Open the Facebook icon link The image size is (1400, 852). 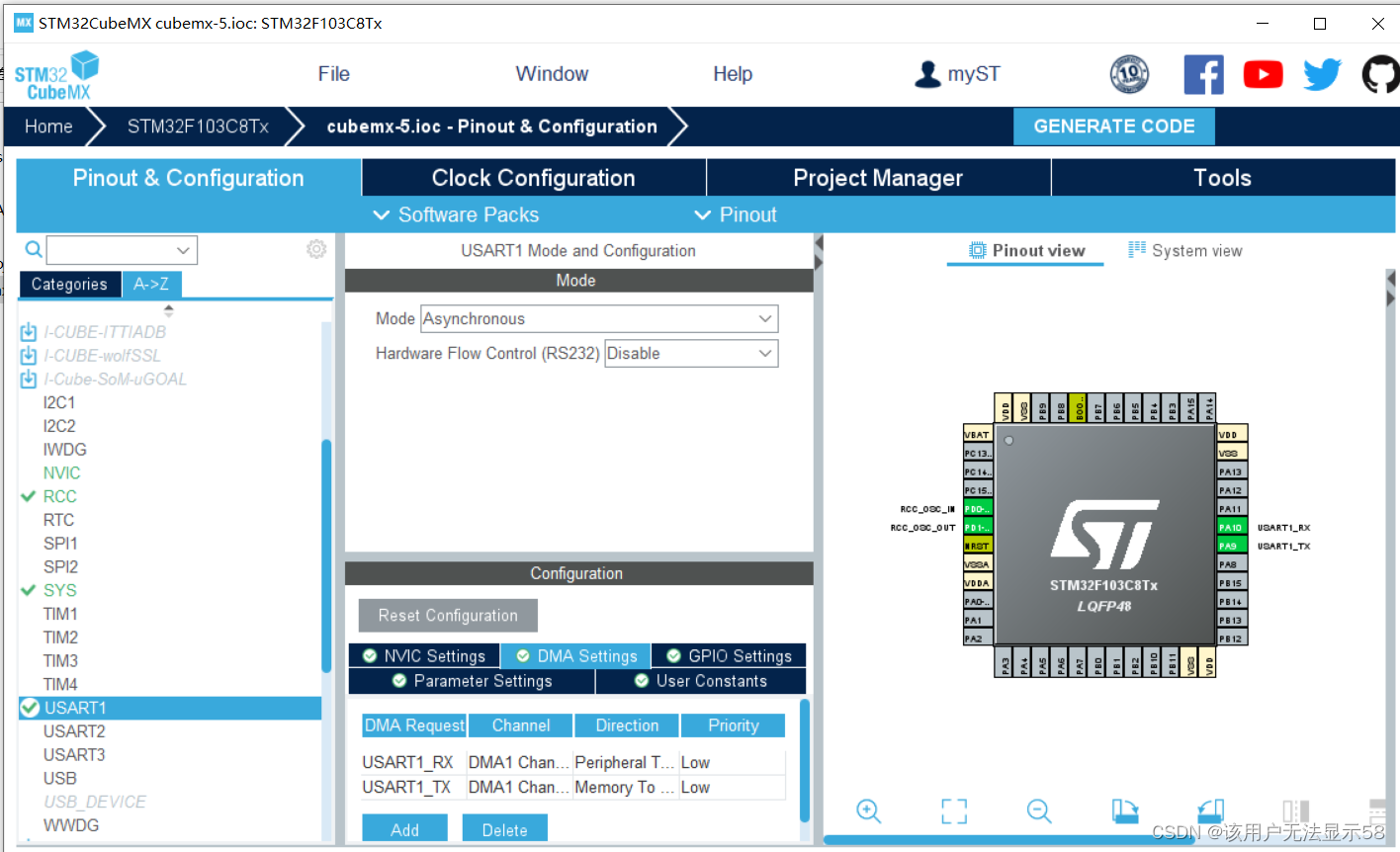tap(1203, 74)
